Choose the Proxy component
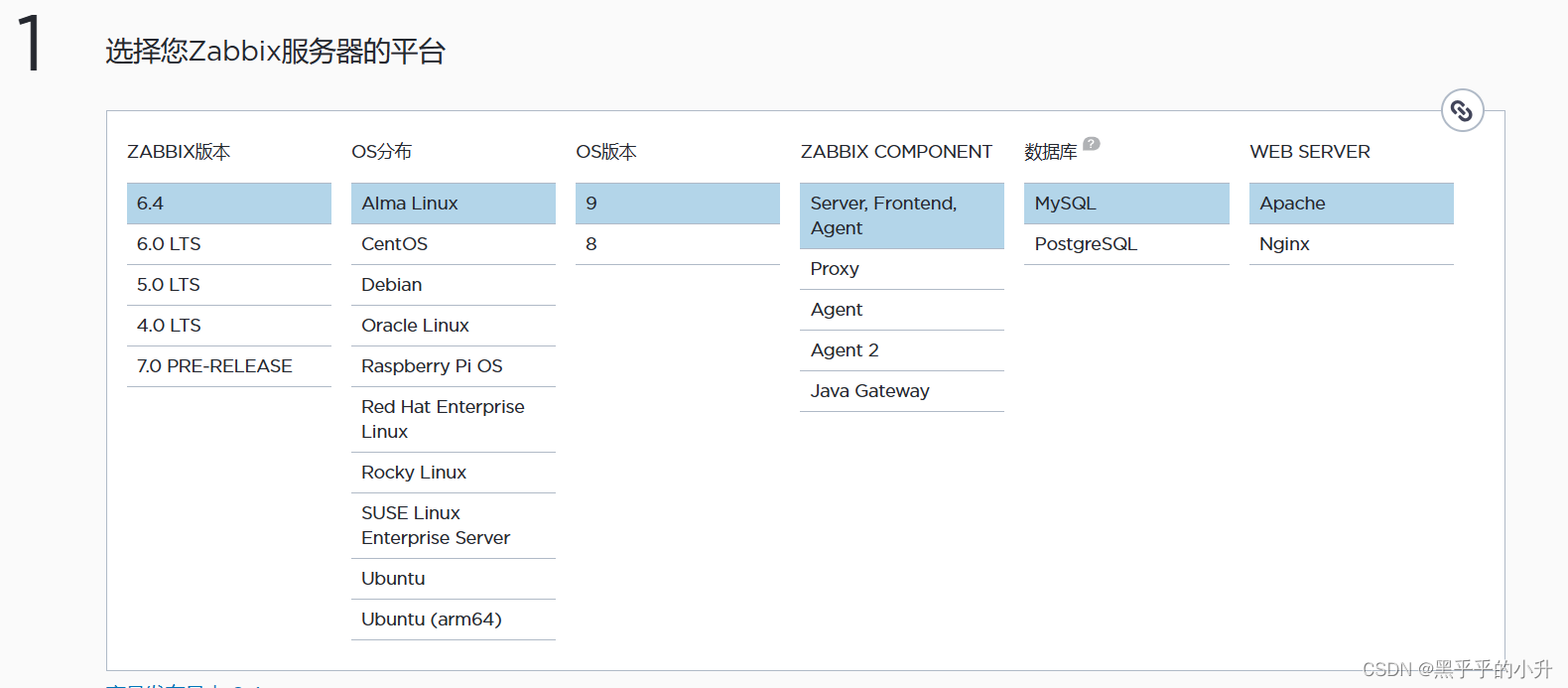Screen dimensions: 1568x688 902,269
